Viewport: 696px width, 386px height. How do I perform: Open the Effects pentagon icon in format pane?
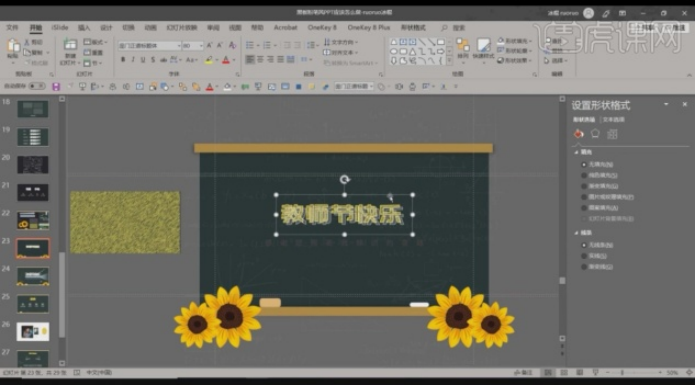click(x=595, y=134)
